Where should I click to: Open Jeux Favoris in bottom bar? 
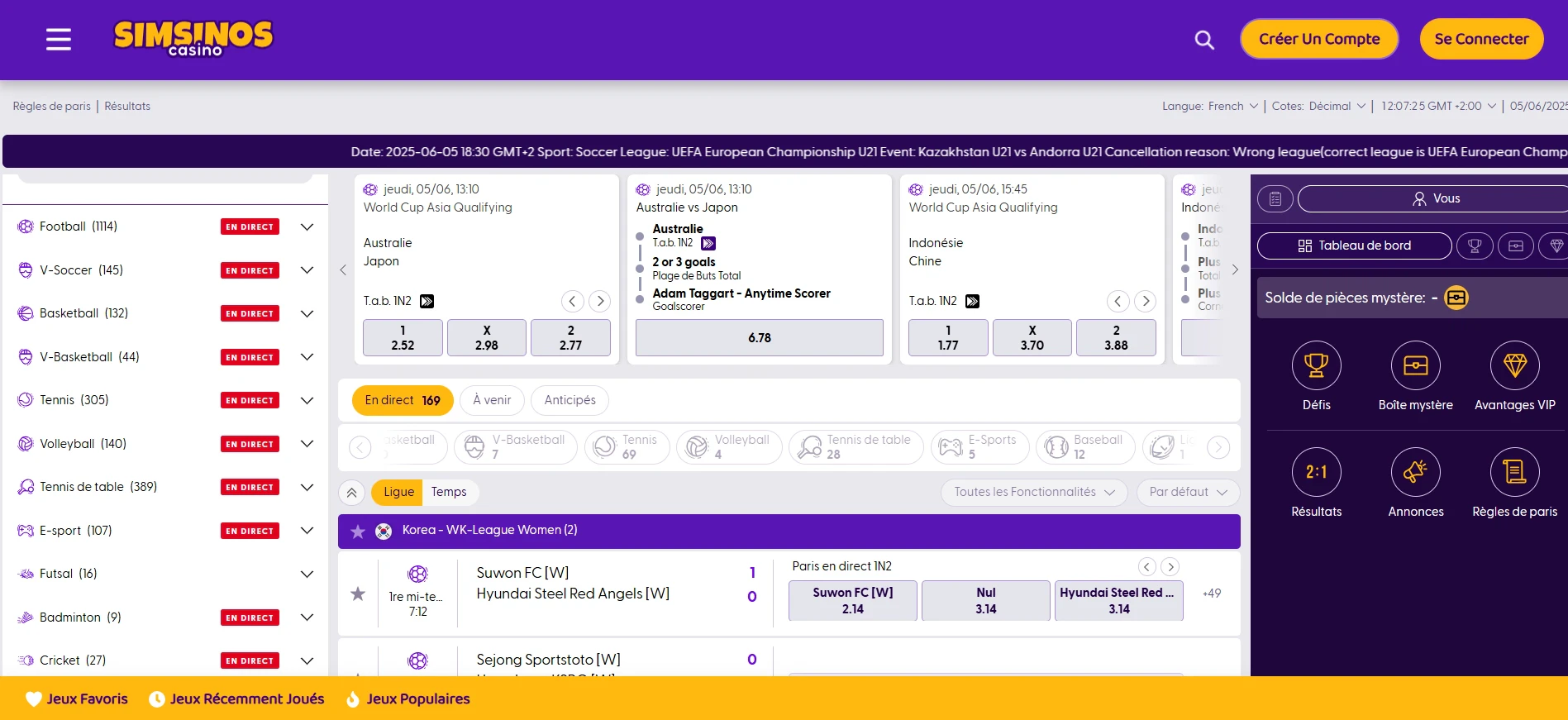(77, 699)
